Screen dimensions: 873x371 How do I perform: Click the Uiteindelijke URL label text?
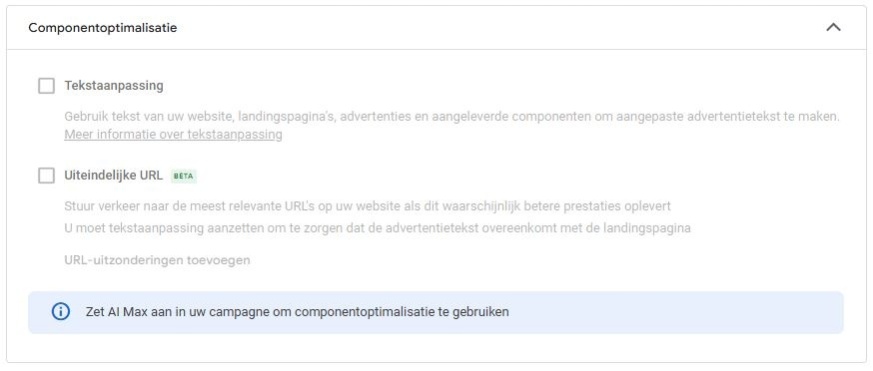pyautogui.click(x=114, y=175)
